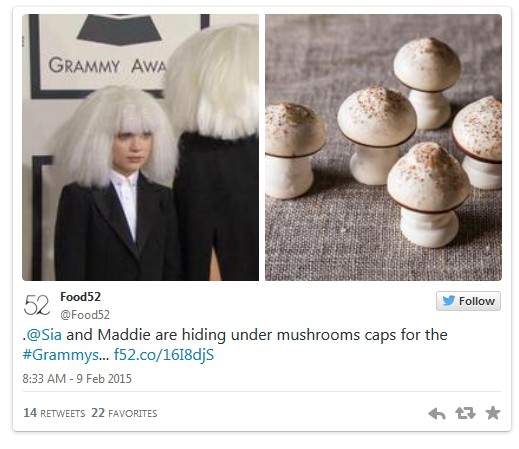Open the #Grammys hashtag
This screenshot has height=449, width=519.
tap(65, 355)
